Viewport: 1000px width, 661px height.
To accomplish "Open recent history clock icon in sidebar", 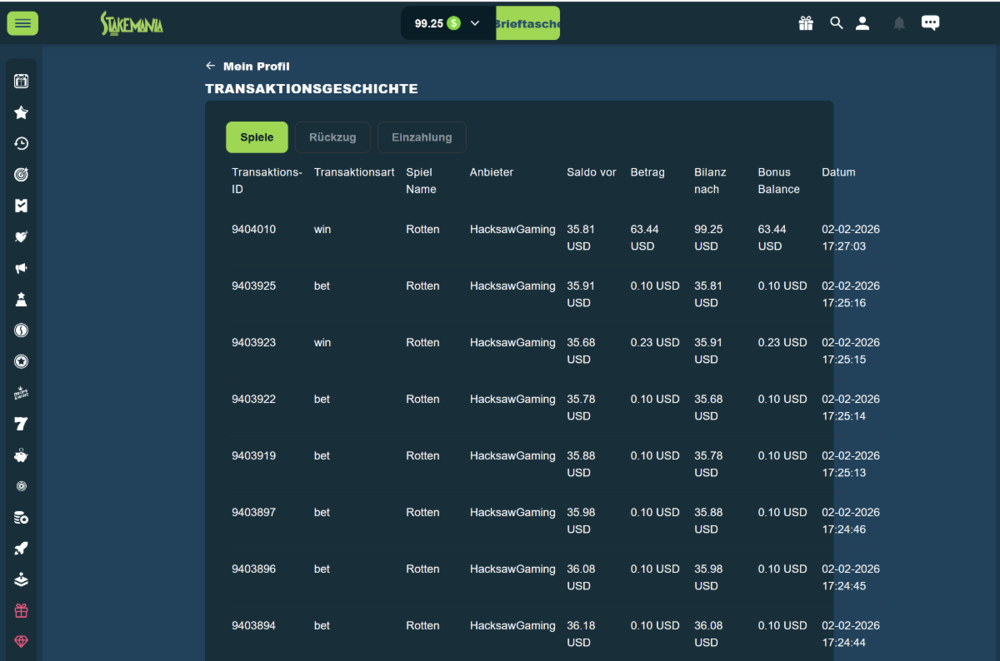I will coord(21,144).
